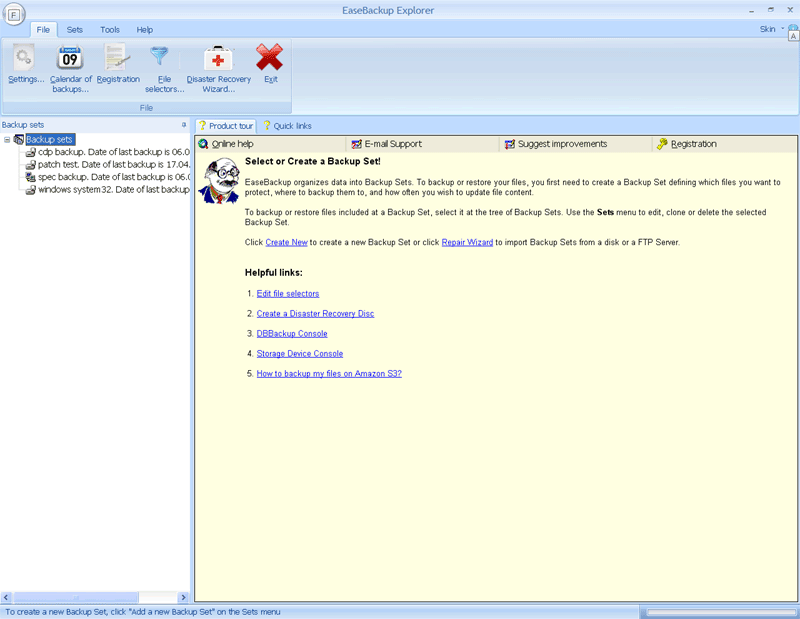Click the Quick links question mark icon
Image resolution: width=800 pixels, height=619 pixels.
[266, 126]
